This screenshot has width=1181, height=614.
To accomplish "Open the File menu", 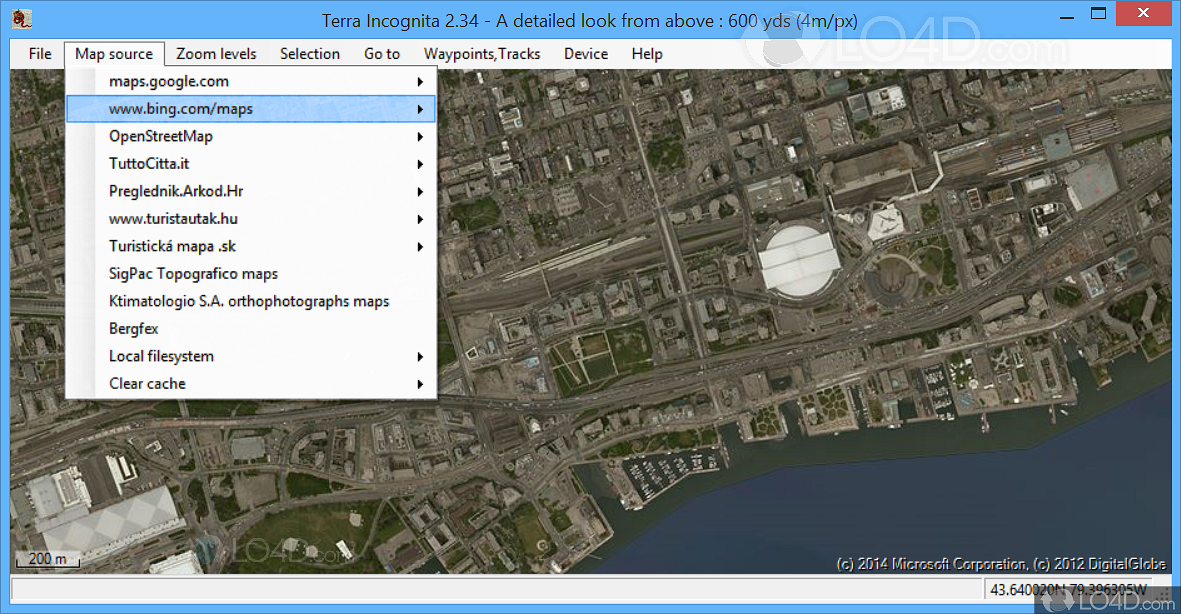I will (40, 54).
